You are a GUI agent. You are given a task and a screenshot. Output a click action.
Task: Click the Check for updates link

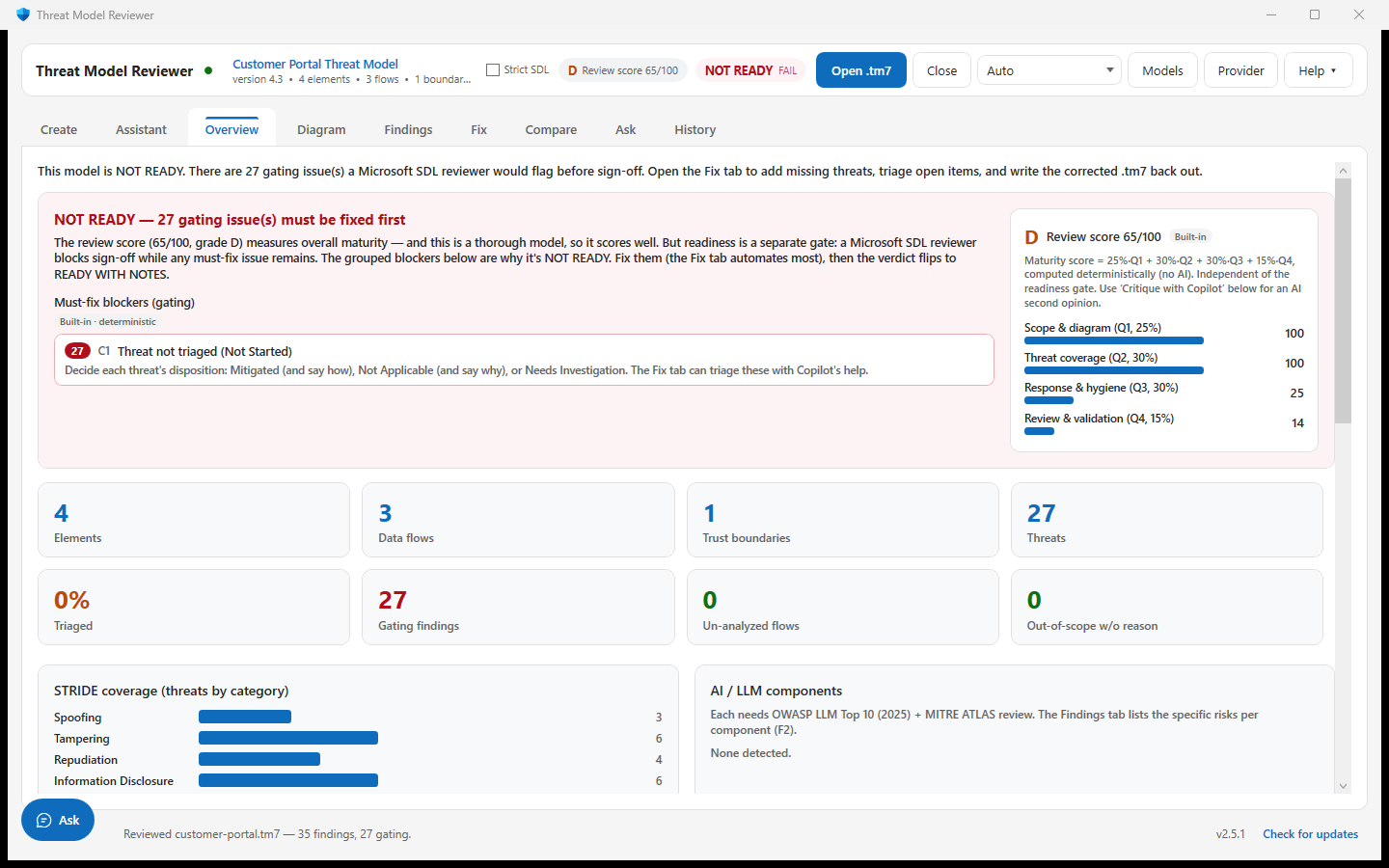1310,834
